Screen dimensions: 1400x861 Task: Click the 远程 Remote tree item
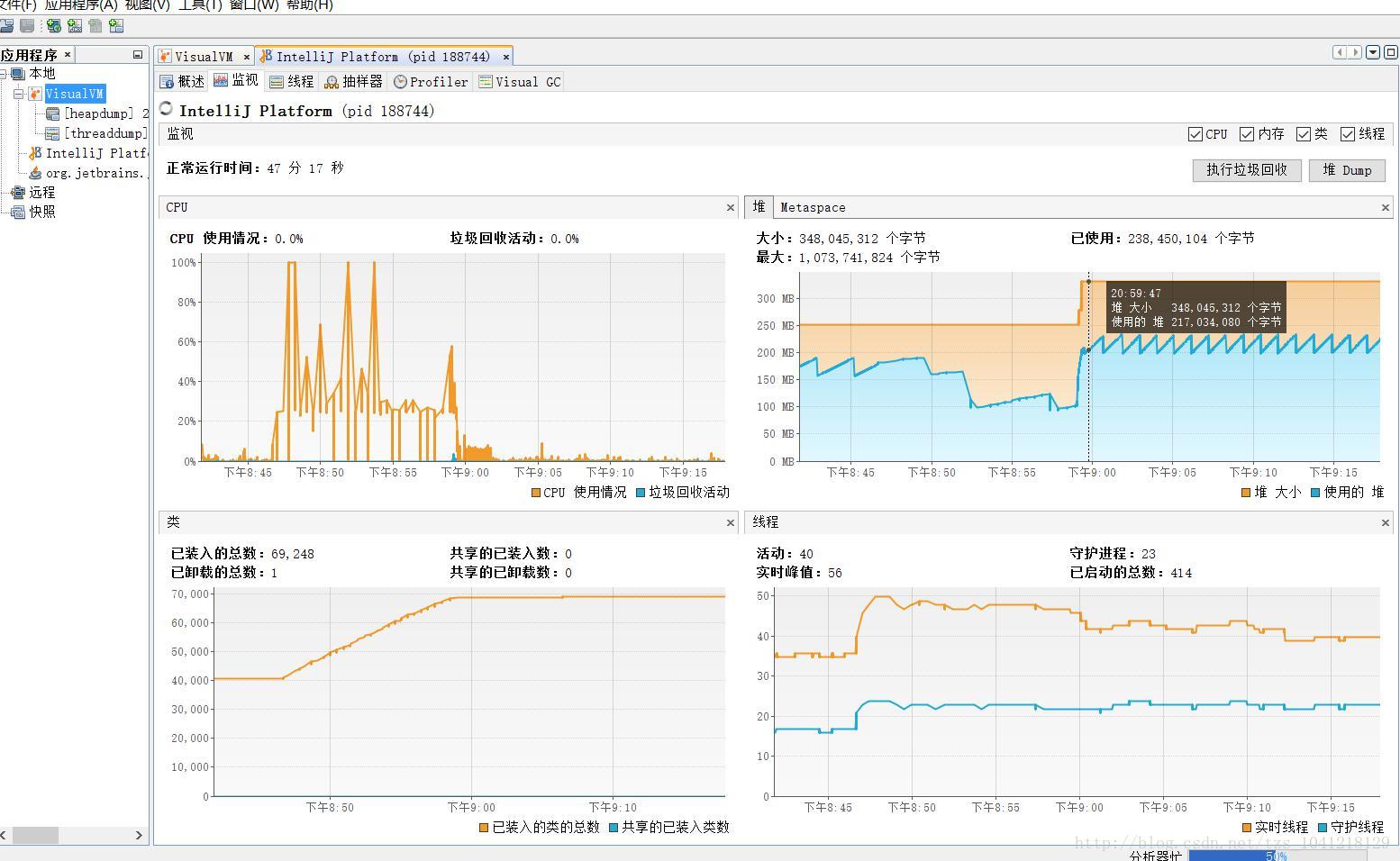[41, 193]
